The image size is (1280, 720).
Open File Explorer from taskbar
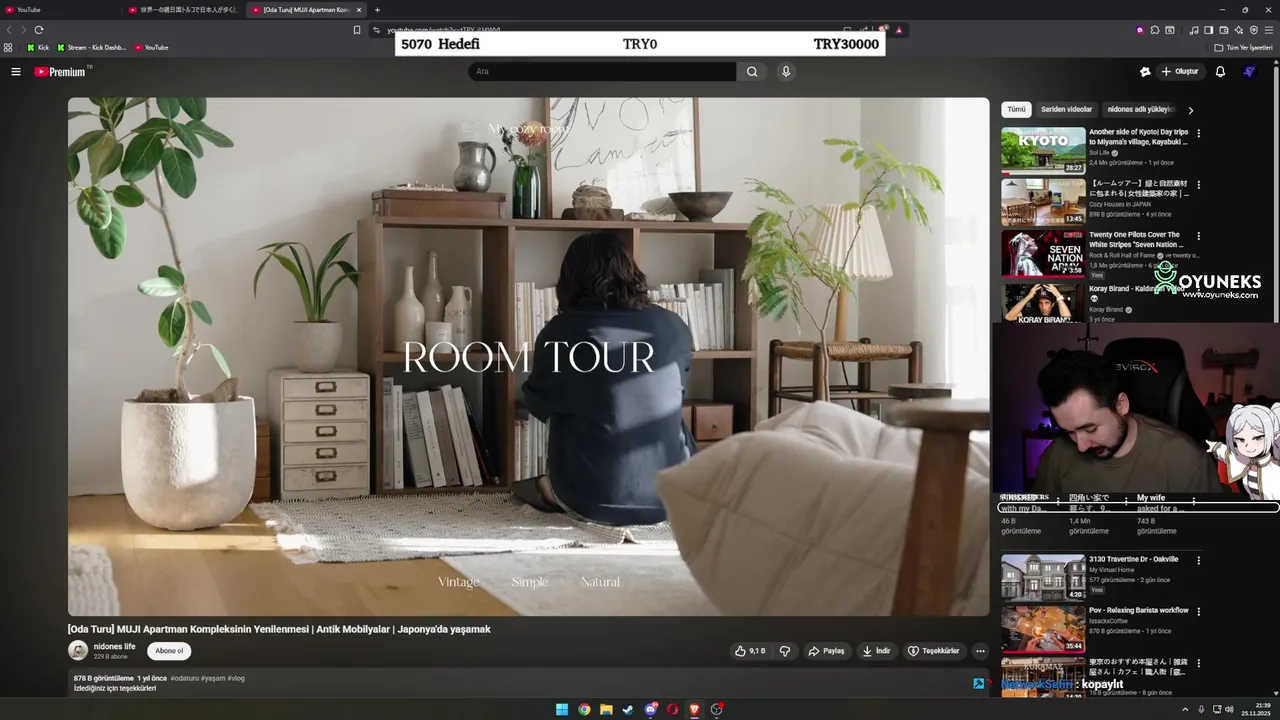tap(606, 709)
